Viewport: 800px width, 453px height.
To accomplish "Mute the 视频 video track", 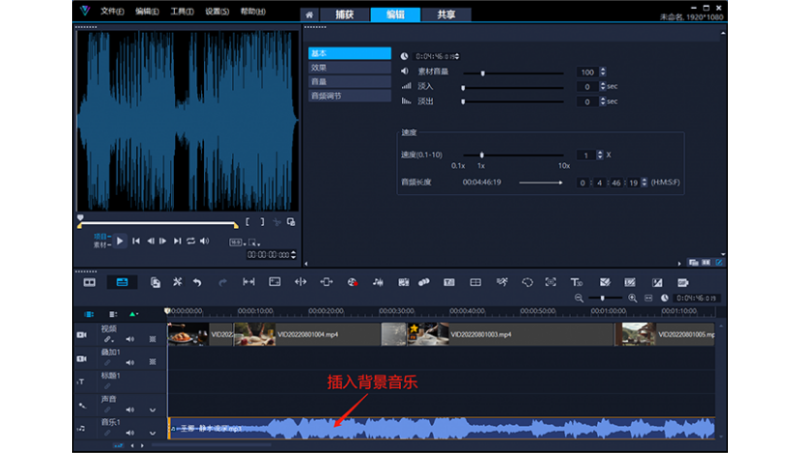I will pyautogui.click(x=130, y=339).
